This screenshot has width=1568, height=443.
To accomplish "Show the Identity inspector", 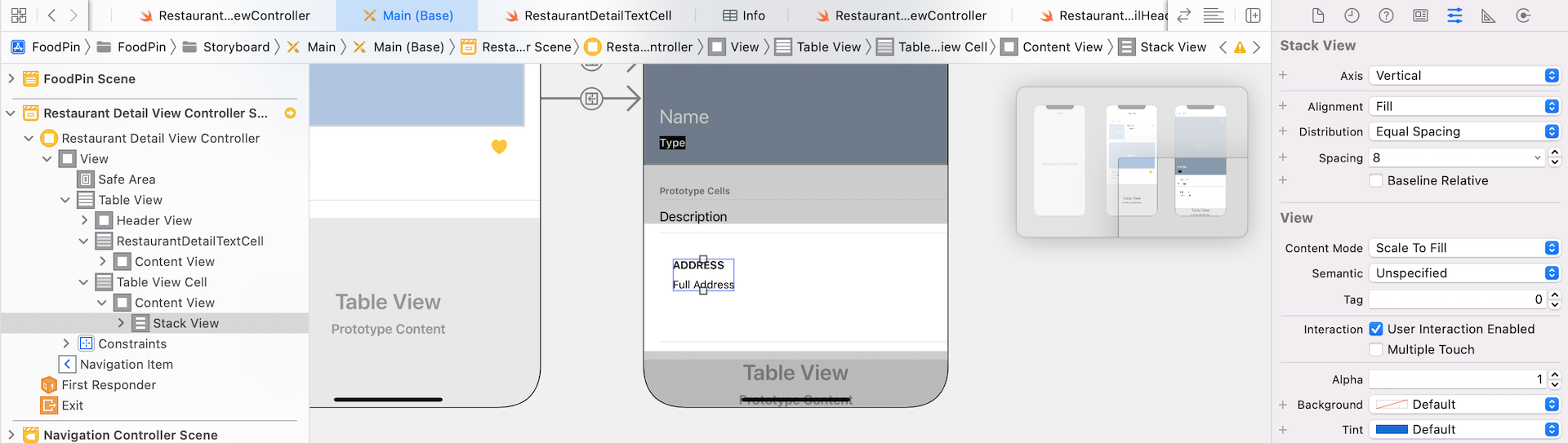I will click(1420, 16).
